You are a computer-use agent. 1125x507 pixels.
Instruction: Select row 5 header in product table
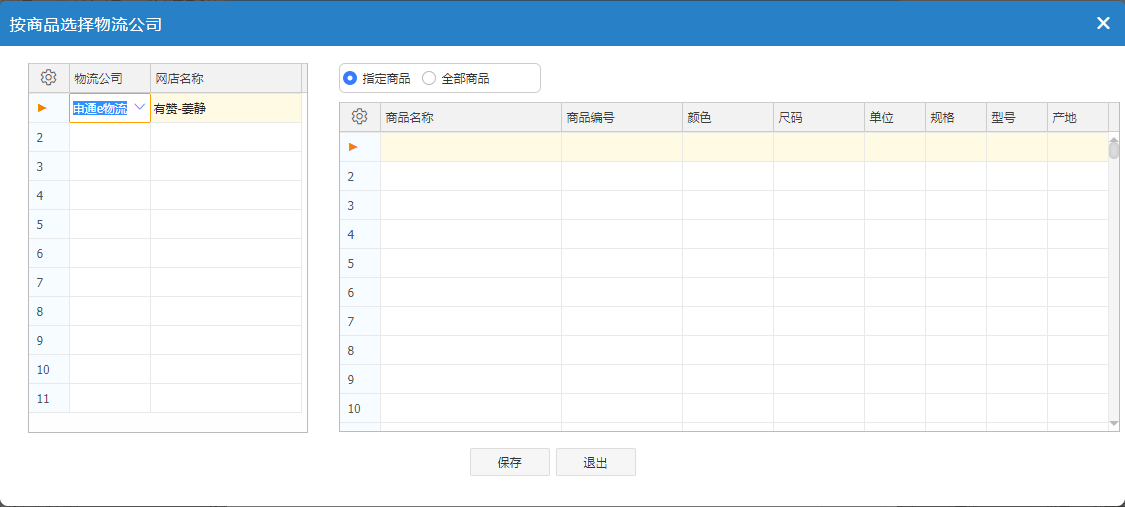pos(352,264)
